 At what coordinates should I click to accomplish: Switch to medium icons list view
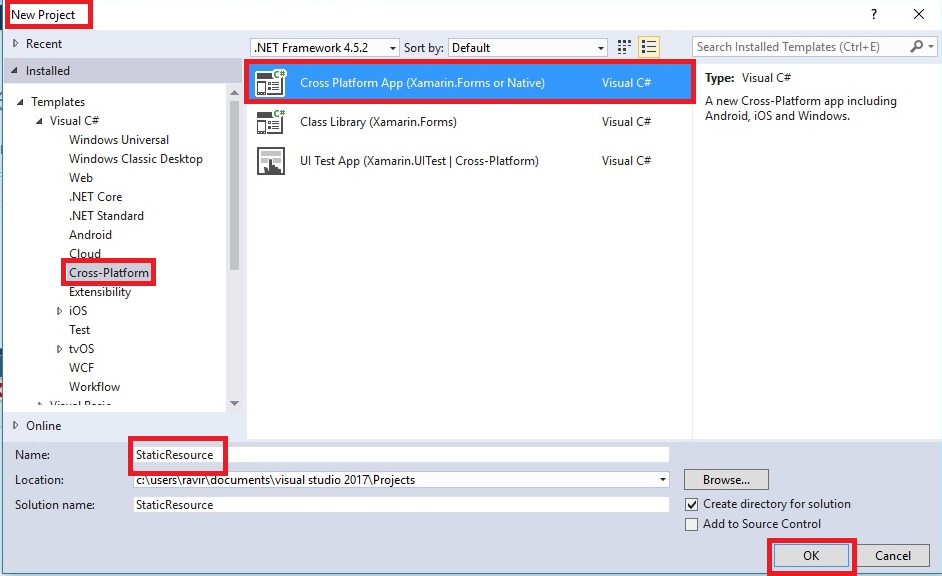point(649,47)
